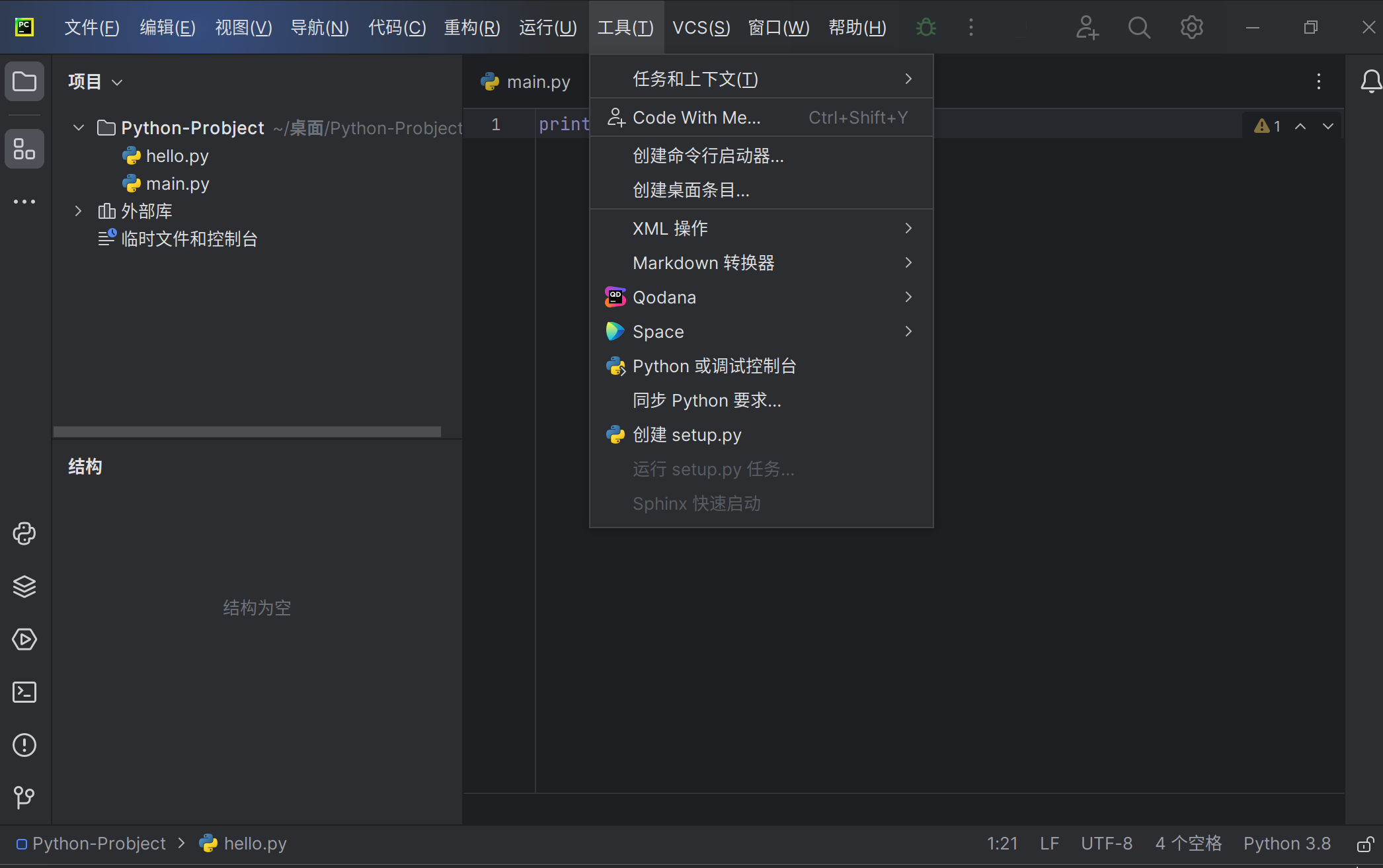This screenshot has height=868, width=1383.
Task: Click UTF-8 encoding in status bar
Action: coord(1106,844)
